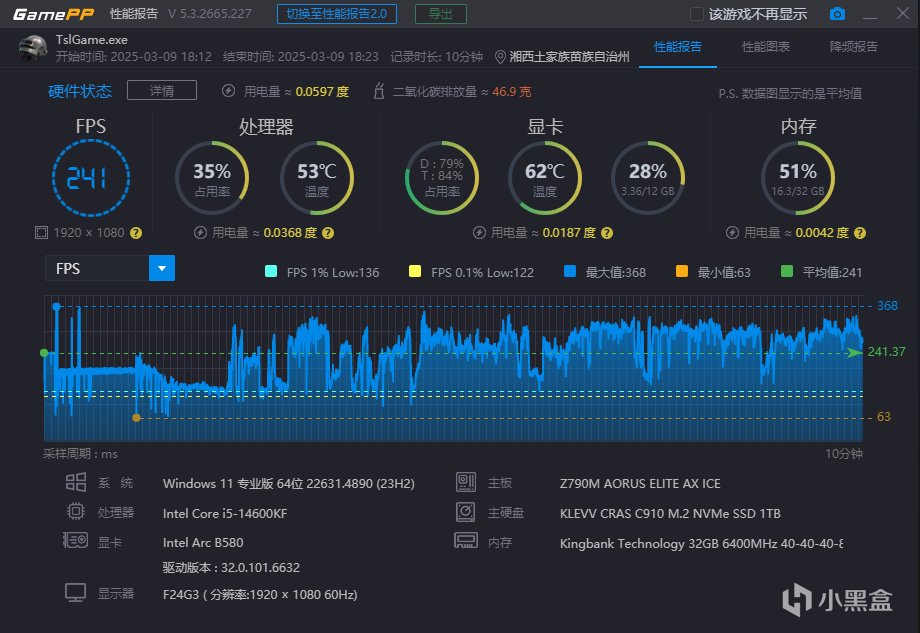Click the green 导出 export button
Image resolution: width=920 pixels, height=633 pixels.
coord(441,13)
